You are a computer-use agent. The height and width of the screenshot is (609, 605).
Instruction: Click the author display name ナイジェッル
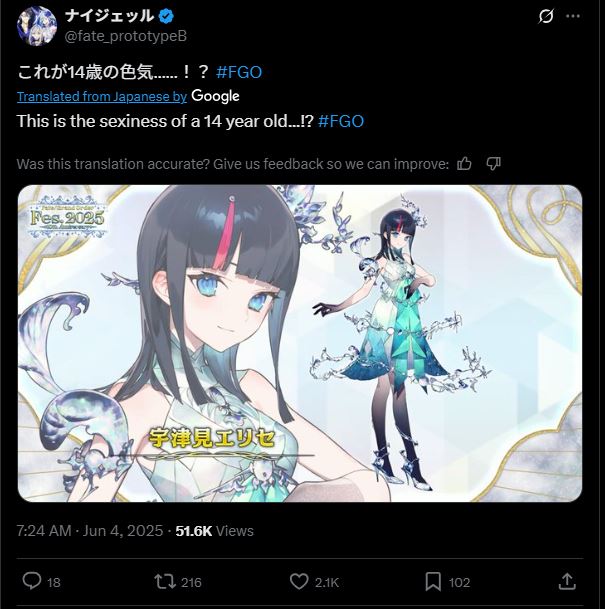point(110,16)
